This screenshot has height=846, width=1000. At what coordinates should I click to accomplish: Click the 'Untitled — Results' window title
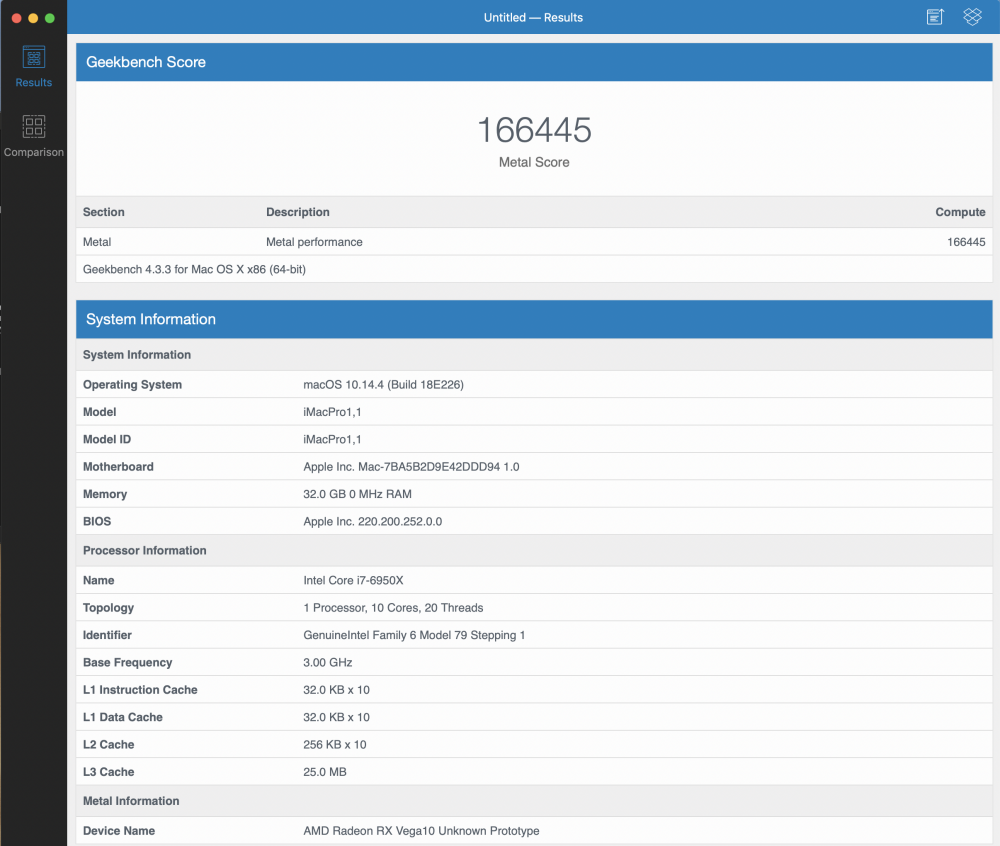(x=533, y=18)
